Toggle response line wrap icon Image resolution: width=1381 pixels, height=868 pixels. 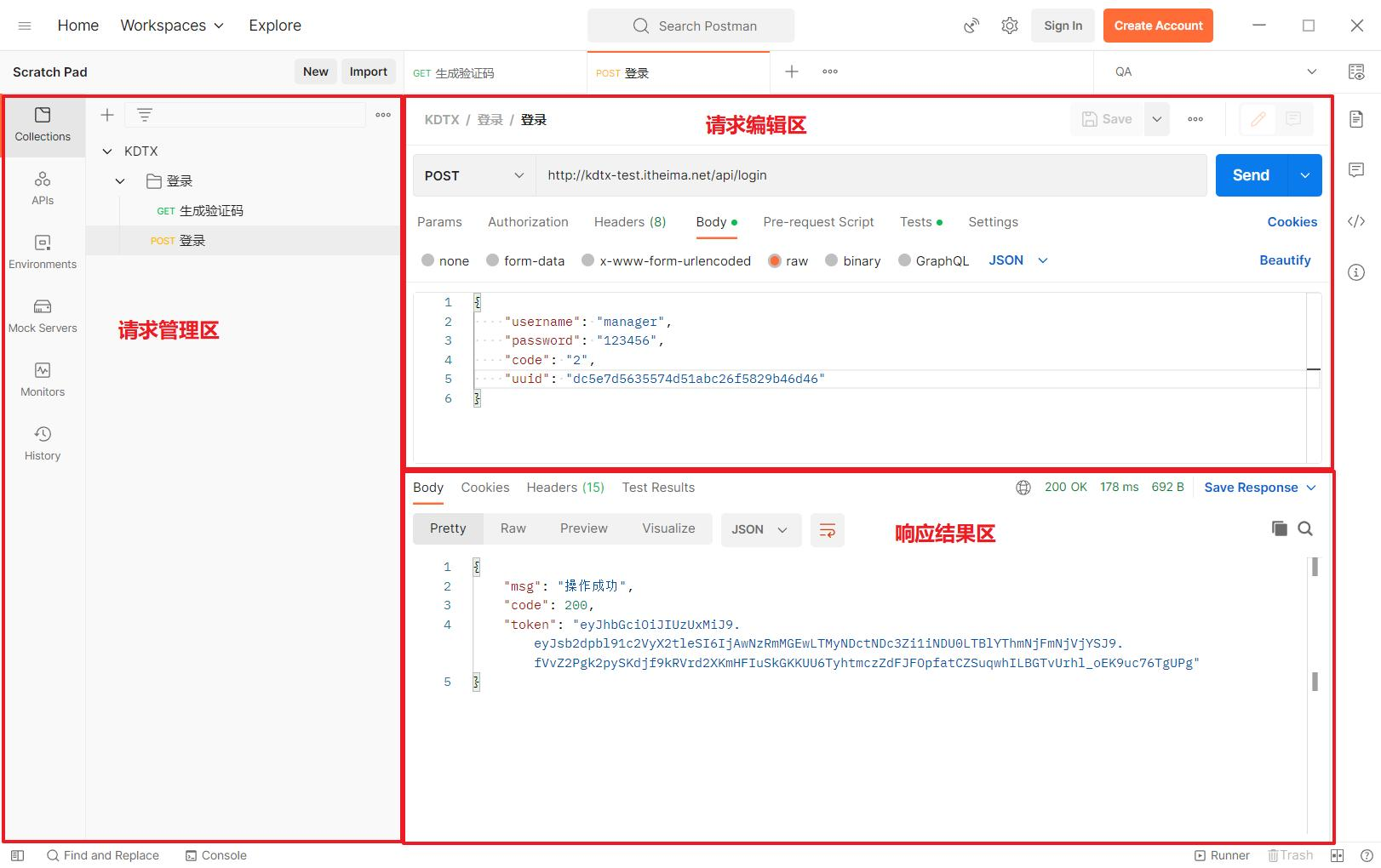click(827, 530)
